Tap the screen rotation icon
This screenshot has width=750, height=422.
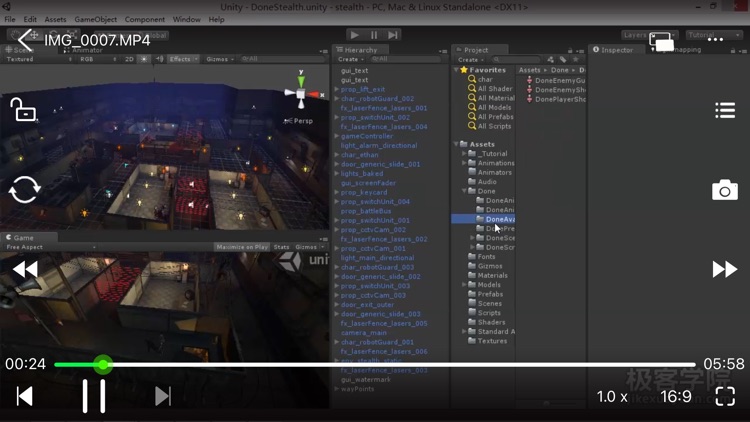(24, 189)
